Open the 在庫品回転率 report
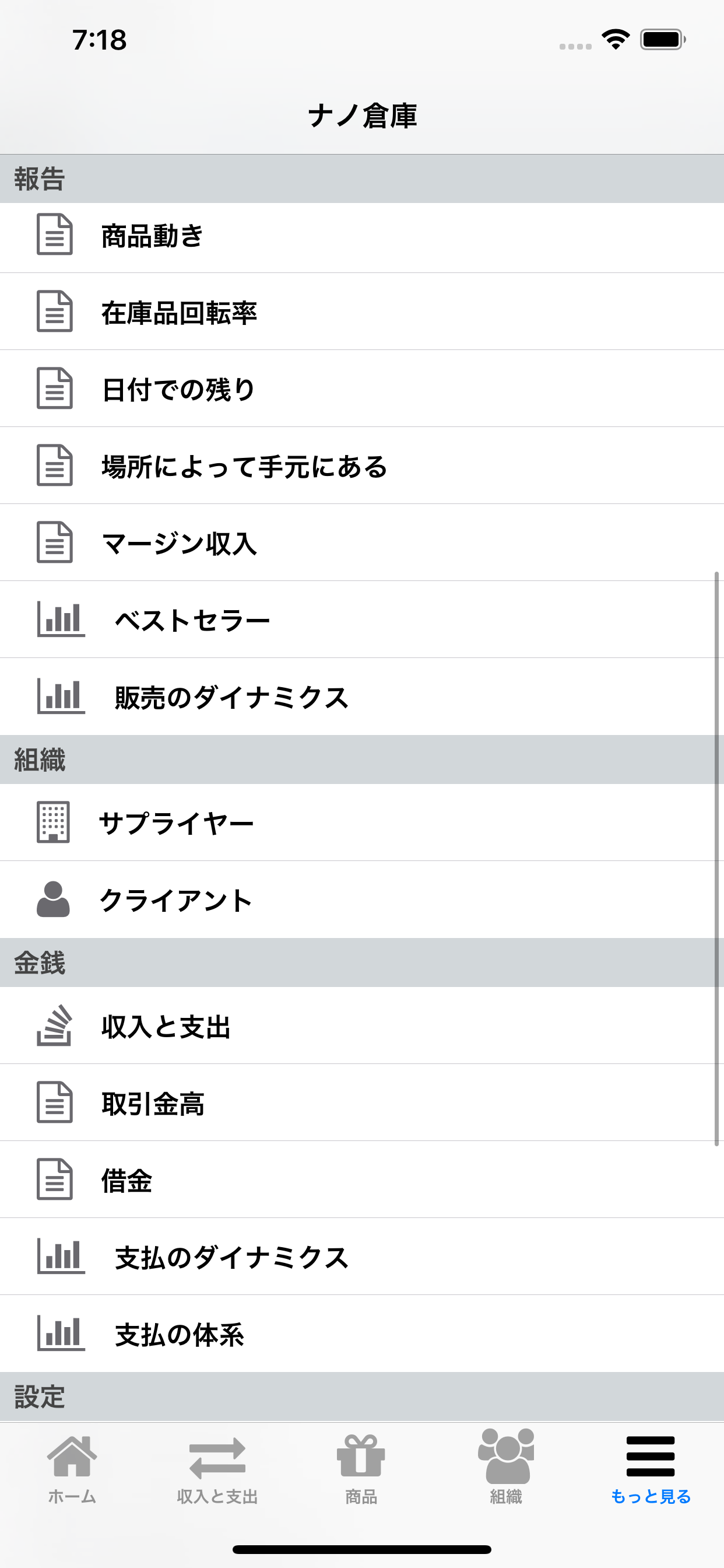The width and height of the screenshot is (724, 1568). 362,311
